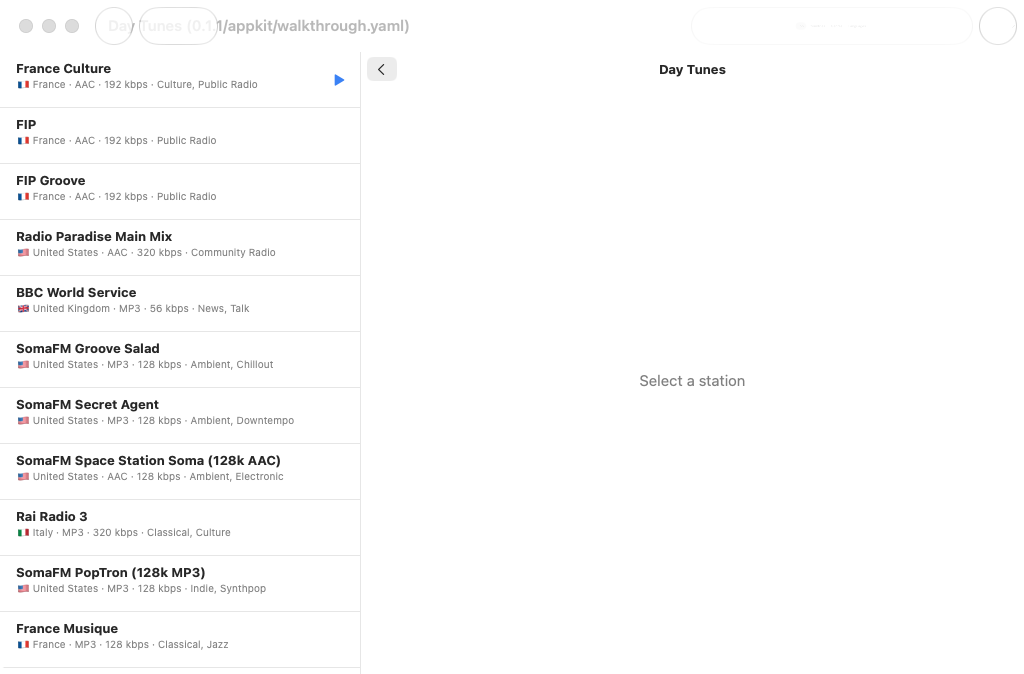This screenshot has width=1024, height=674.
Task: Click the 'Ambient, Downtempo' details text
Action: coord(242,421)
